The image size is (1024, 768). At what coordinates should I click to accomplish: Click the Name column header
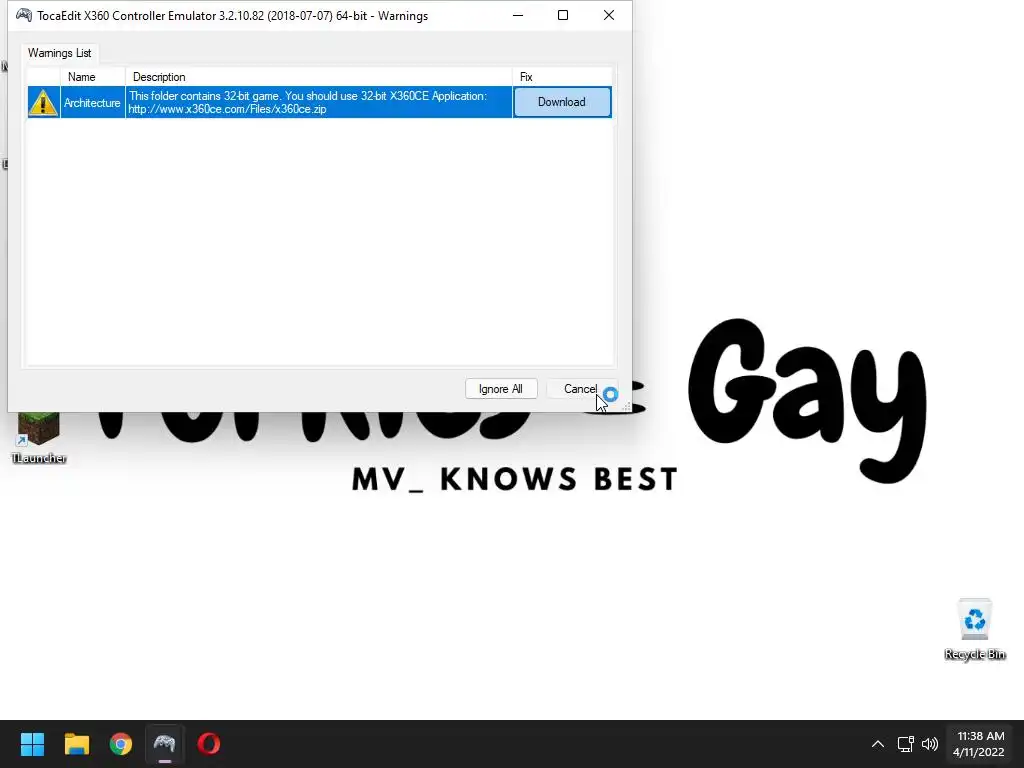coord(92,76)
